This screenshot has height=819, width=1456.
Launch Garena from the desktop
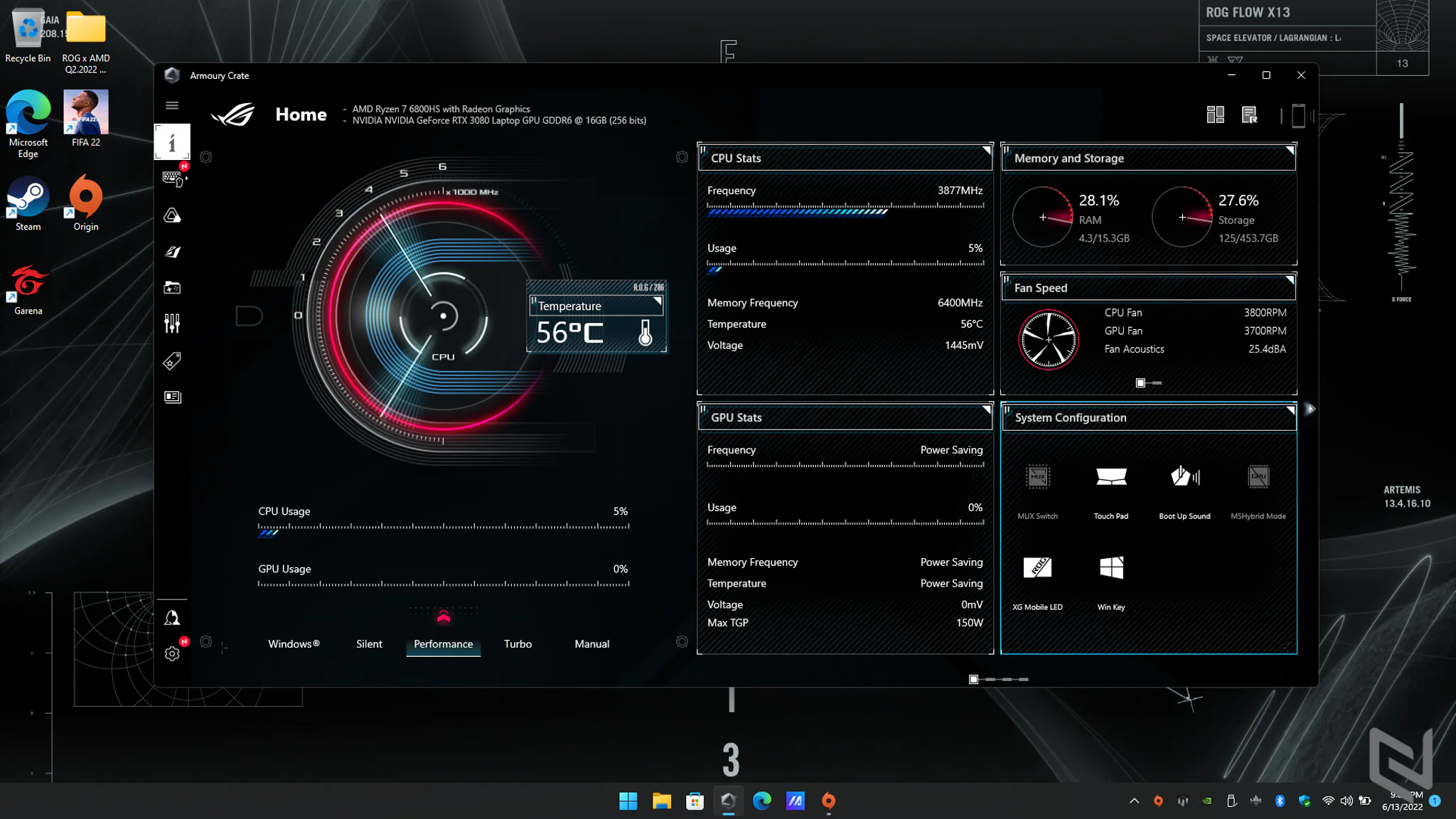tap(28, 289)
